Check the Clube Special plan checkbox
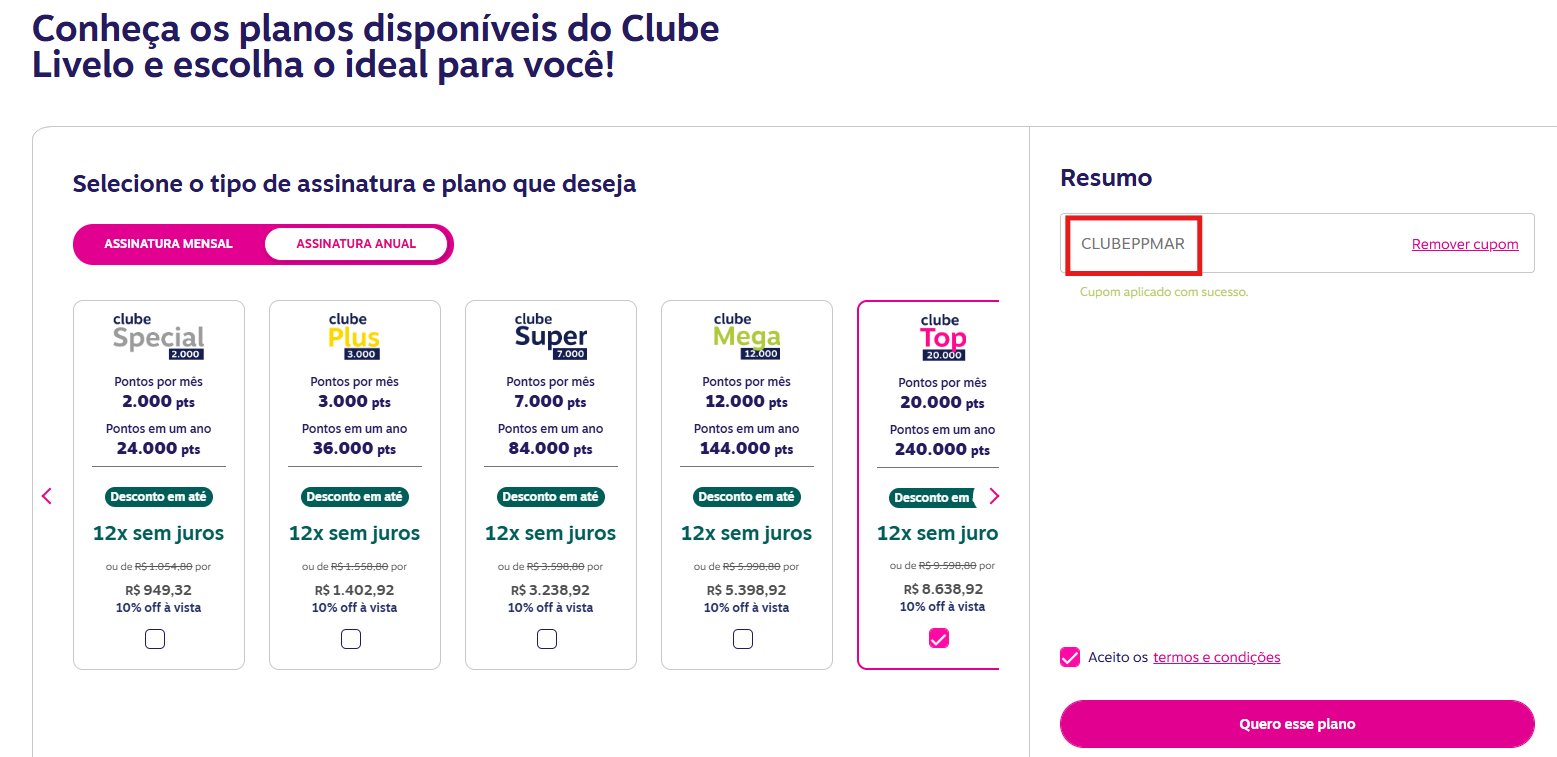Image resolution: width=1557 pixels, height=757 pixels. coord(155,639)
